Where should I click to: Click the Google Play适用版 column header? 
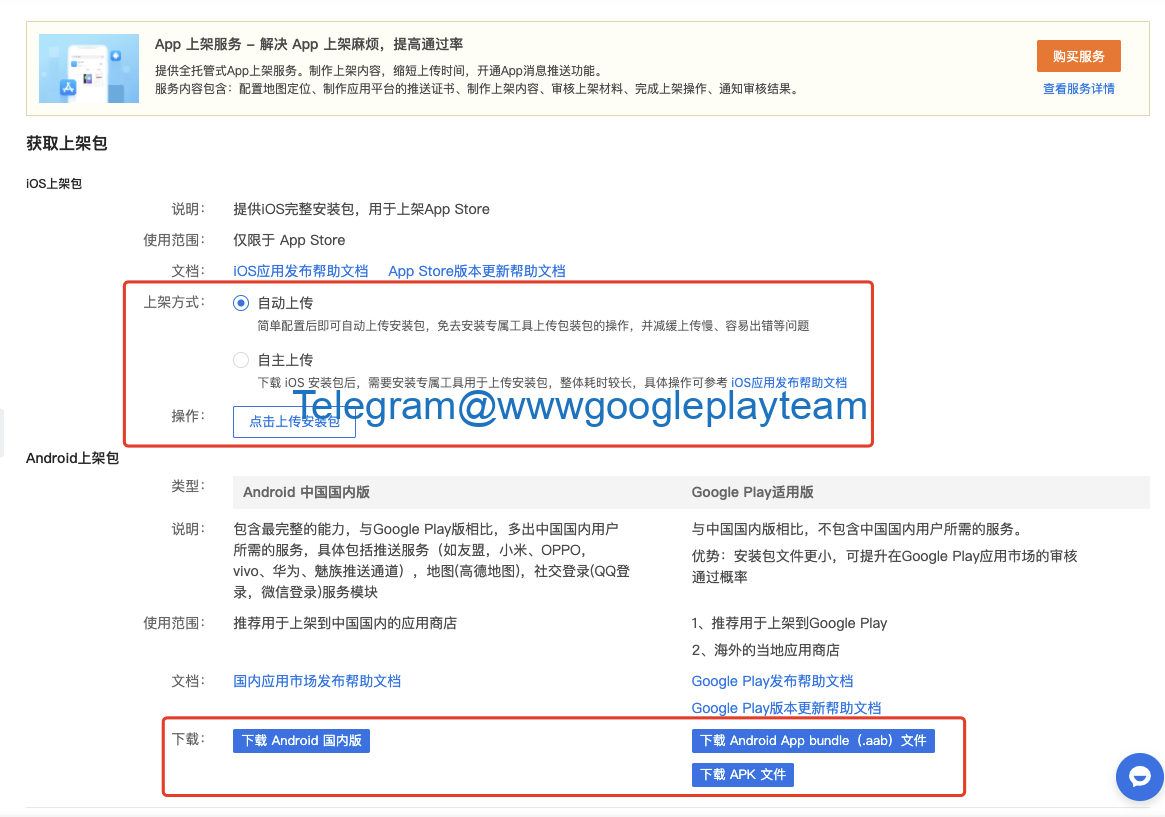click(752, 492)
